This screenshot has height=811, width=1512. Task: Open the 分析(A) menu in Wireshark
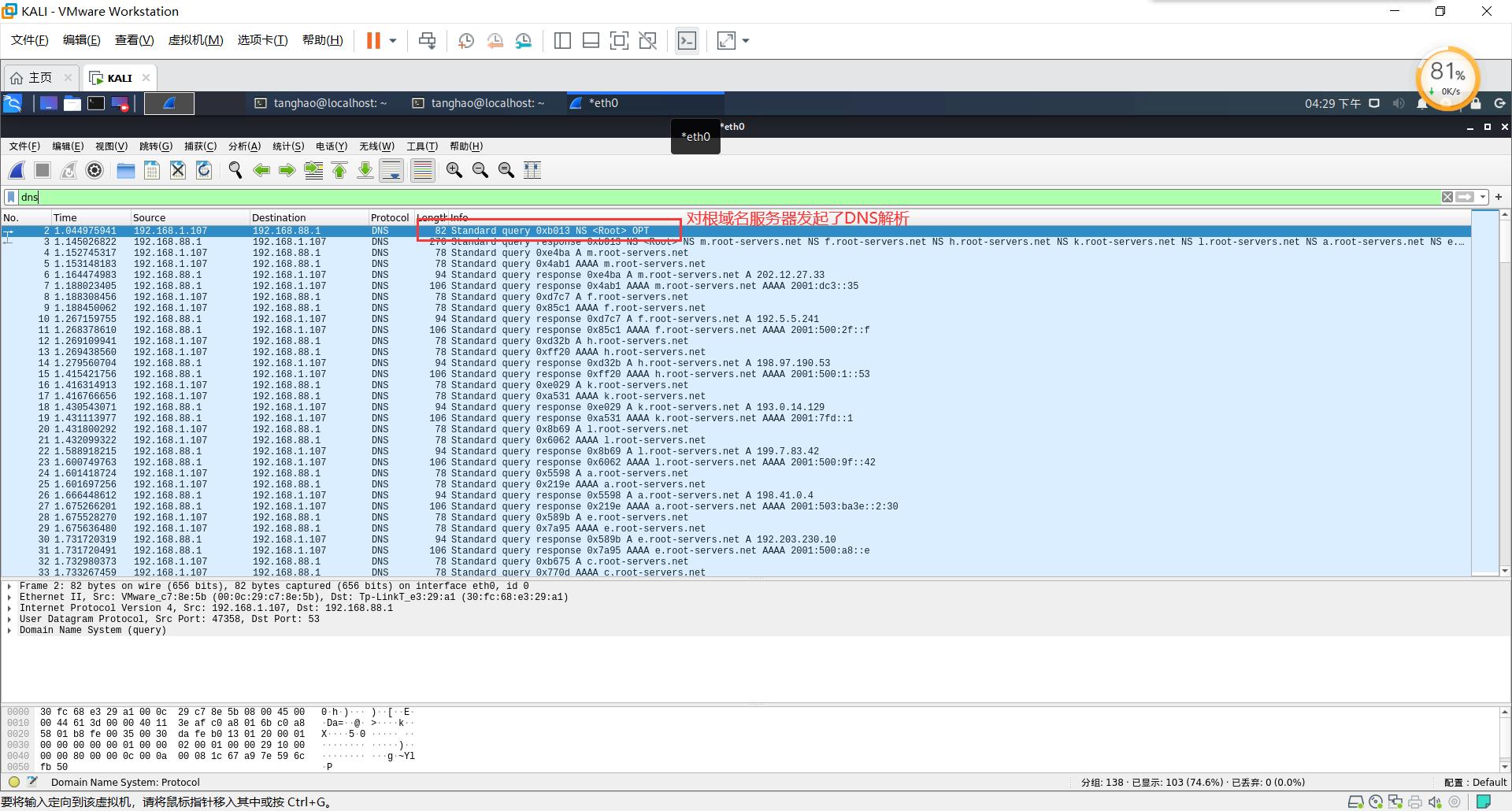click(244, 146)
